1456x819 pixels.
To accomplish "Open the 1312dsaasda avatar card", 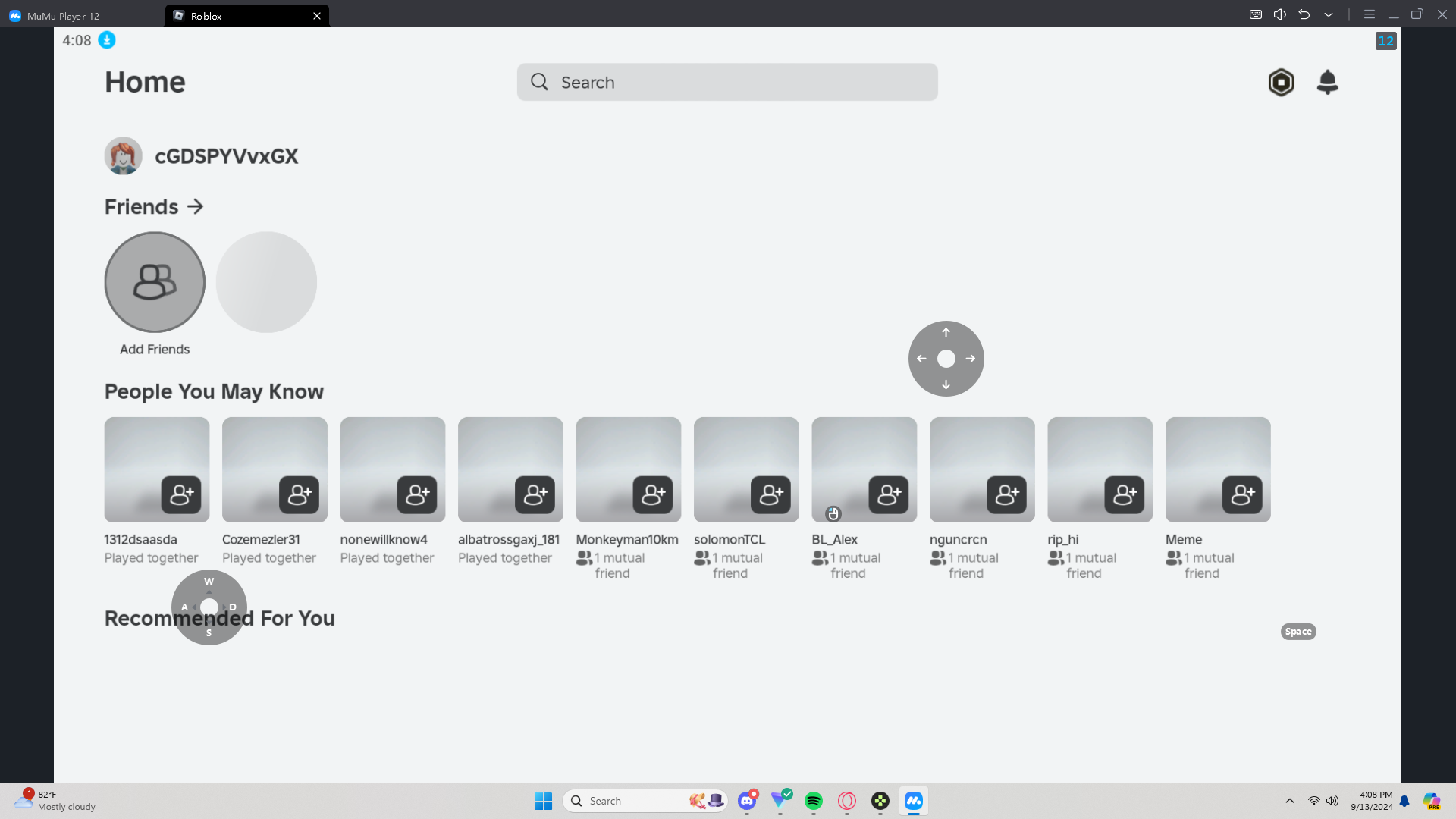I will [x=157, y=469].
